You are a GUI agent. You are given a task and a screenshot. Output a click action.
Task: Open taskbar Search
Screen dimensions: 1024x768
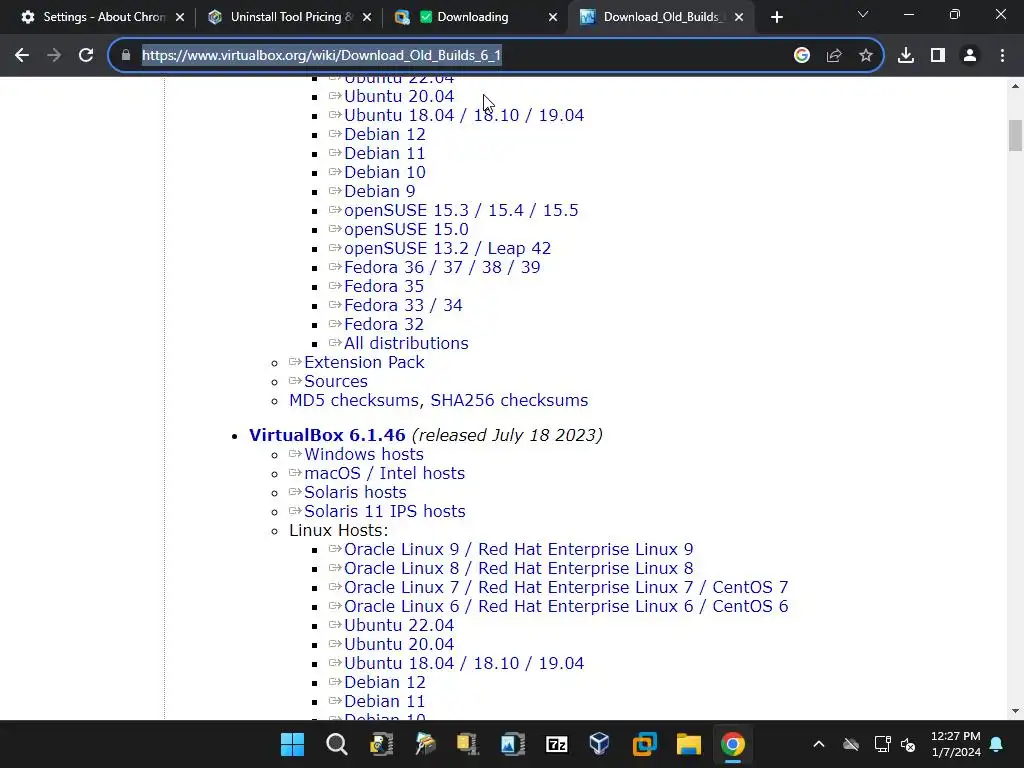coord(337,744)
